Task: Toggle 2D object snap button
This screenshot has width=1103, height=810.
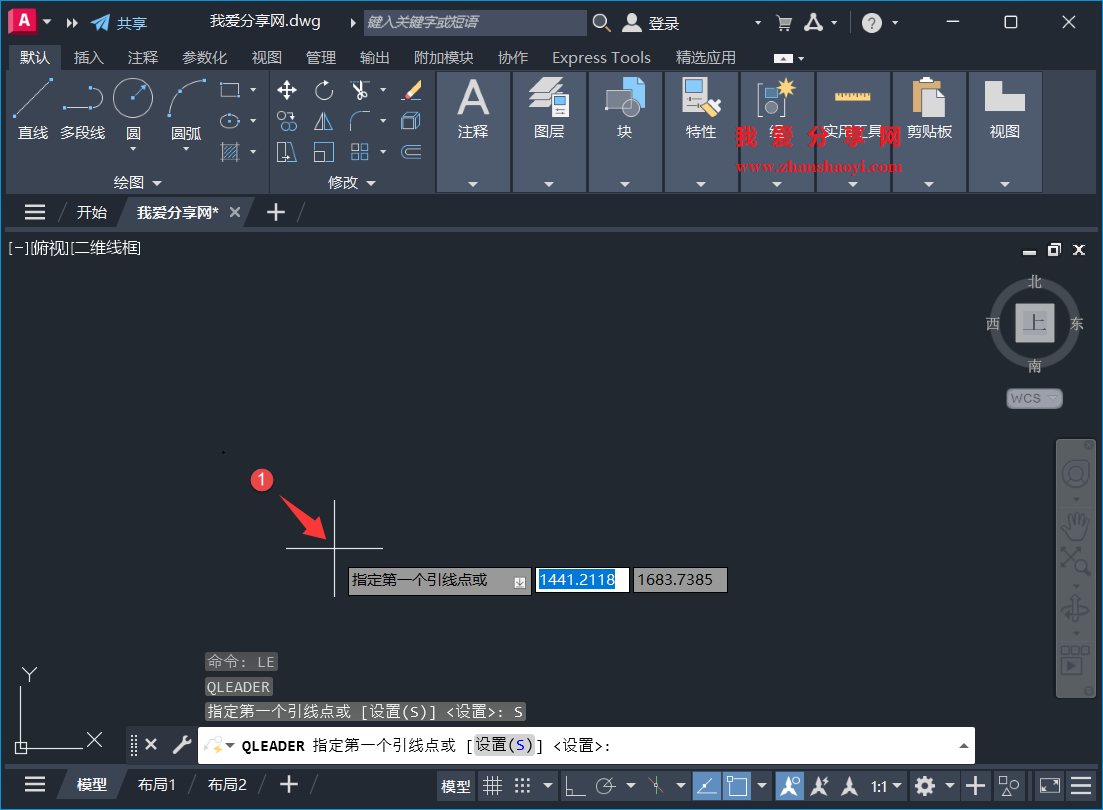Action: coord(737,785)
